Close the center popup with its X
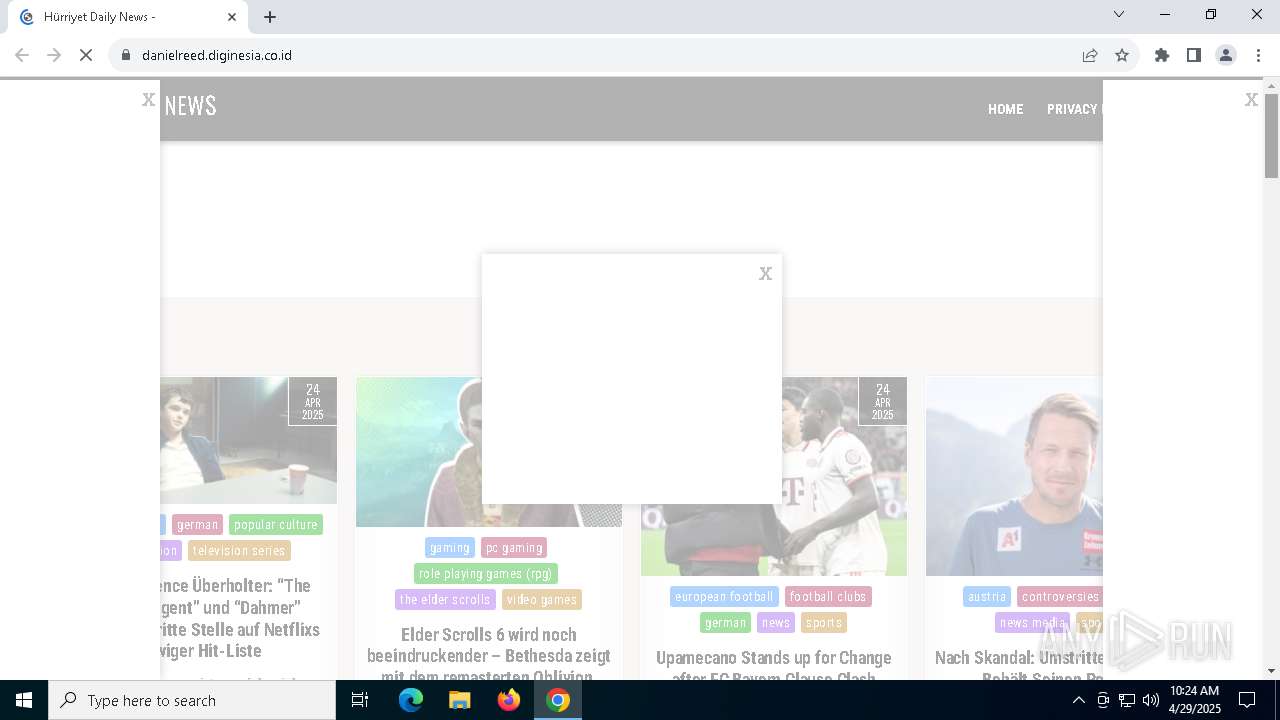1280x720 pixels. [765, 274]
